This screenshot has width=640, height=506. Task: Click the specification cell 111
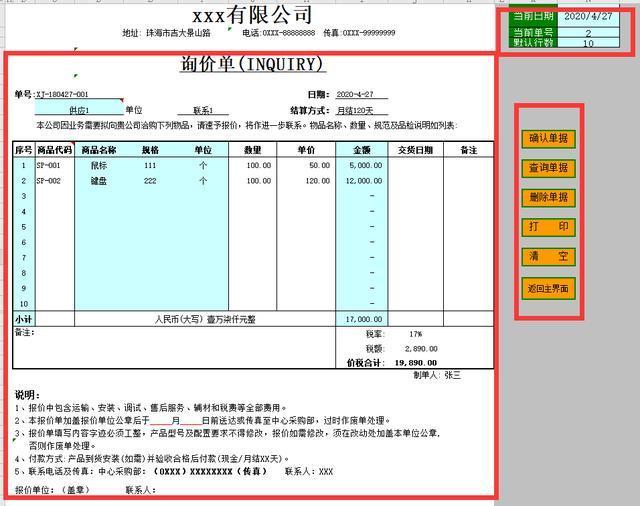150,165
